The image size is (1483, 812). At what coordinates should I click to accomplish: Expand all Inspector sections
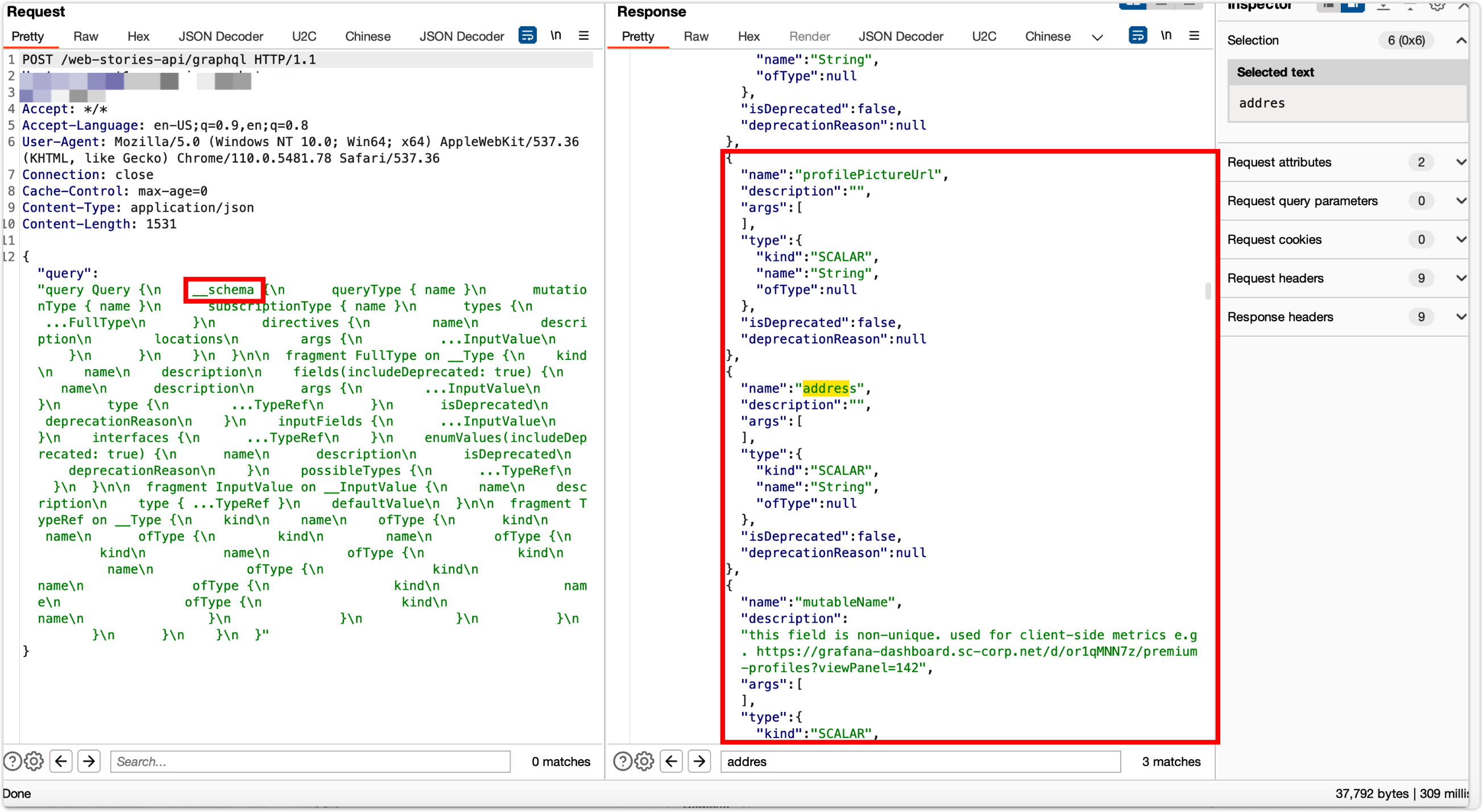pyautogui.click(x=1383, y=6)
